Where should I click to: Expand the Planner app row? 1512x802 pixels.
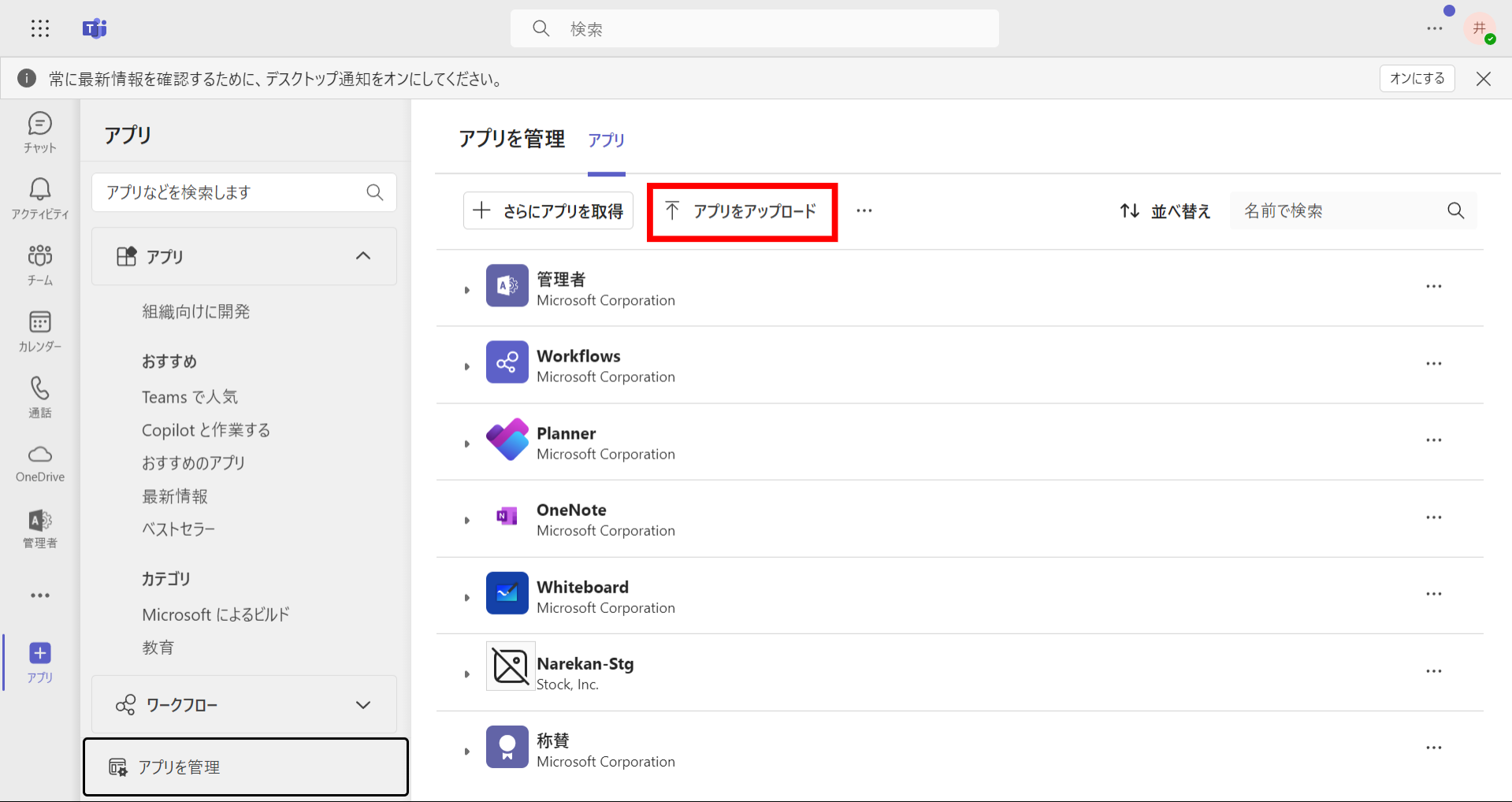466,444
